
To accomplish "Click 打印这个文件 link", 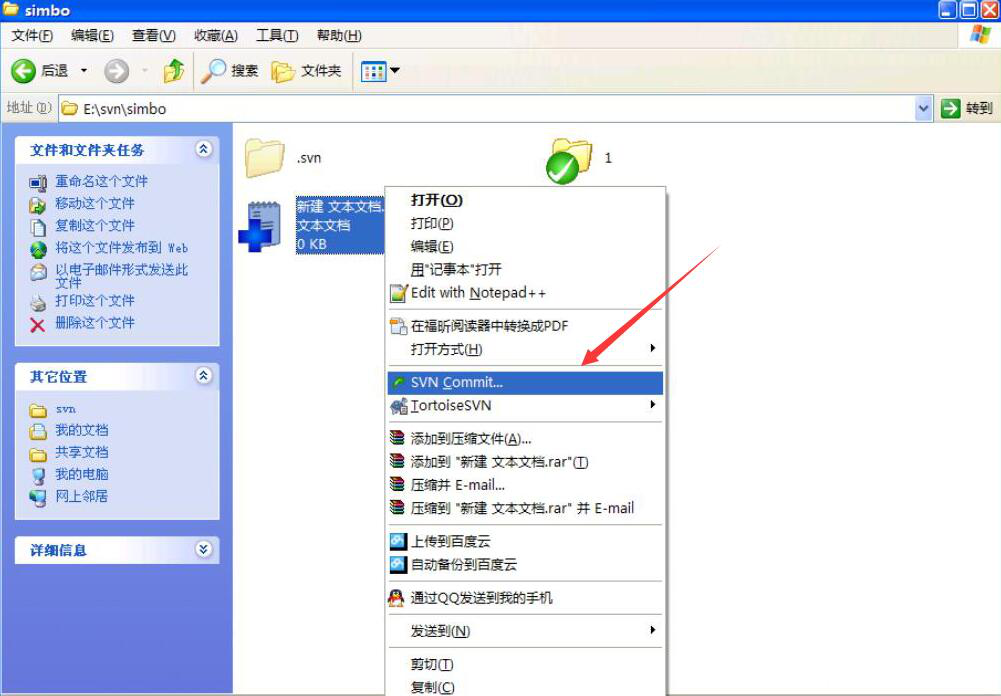I will coord(94,301).
